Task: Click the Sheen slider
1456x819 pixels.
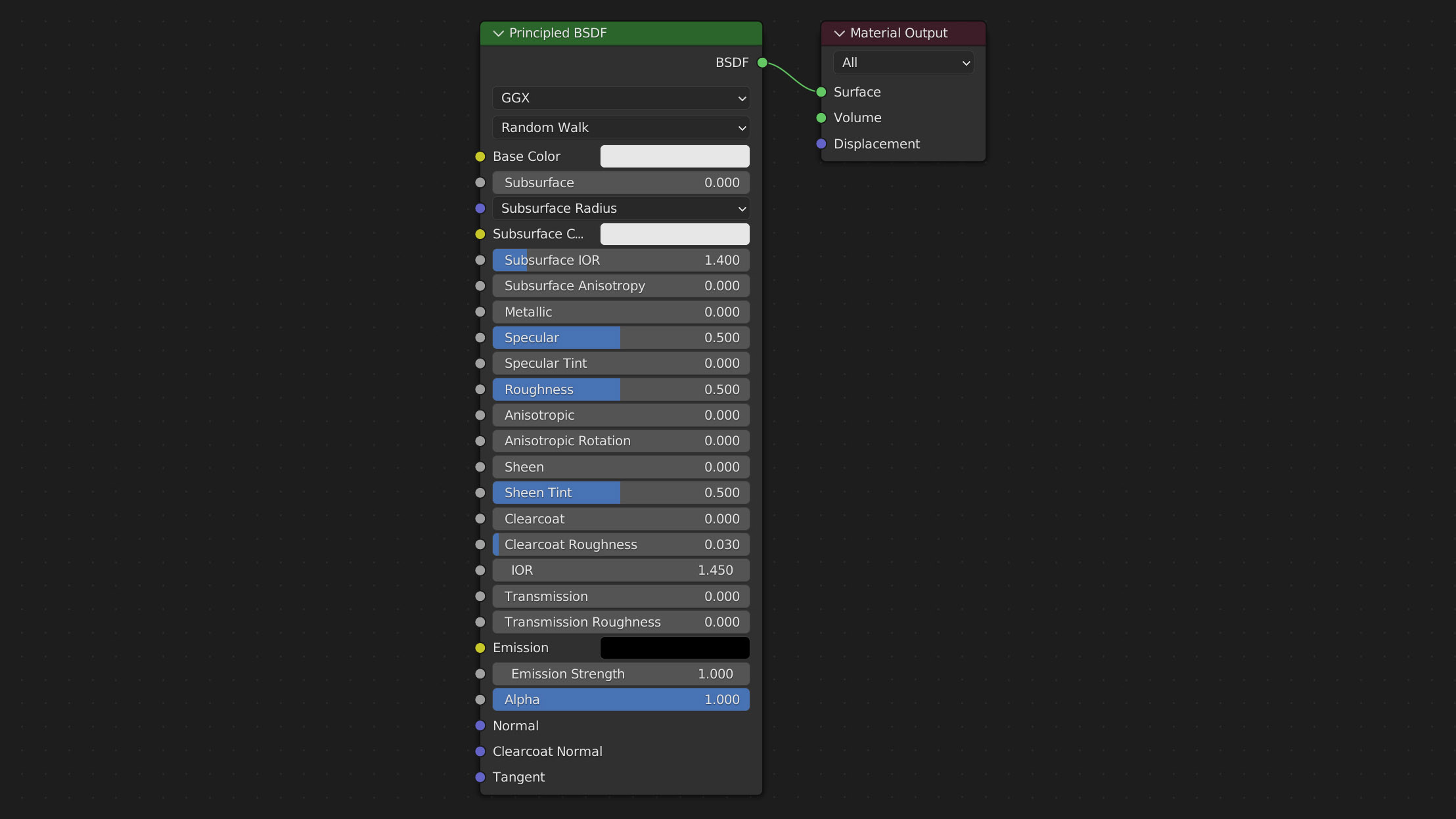Action: 621,467
